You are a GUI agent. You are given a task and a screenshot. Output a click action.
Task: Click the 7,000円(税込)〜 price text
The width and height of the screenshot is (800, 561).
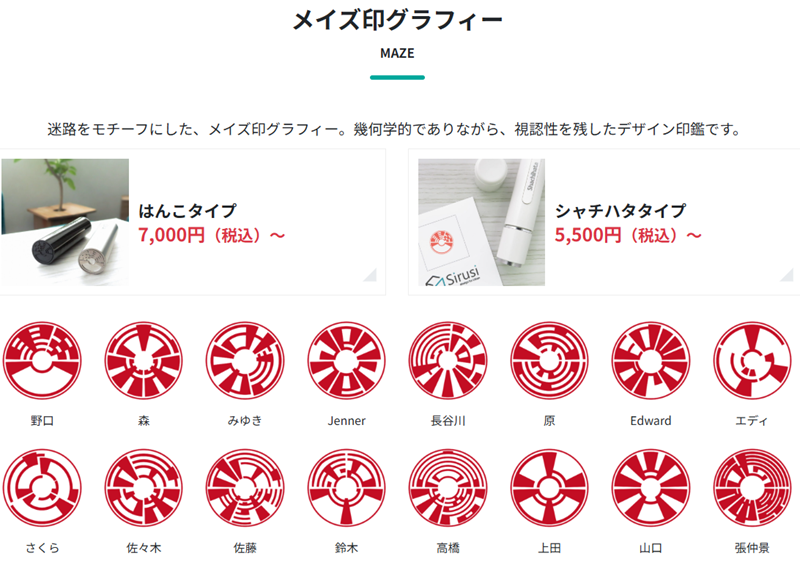point(211,235)
